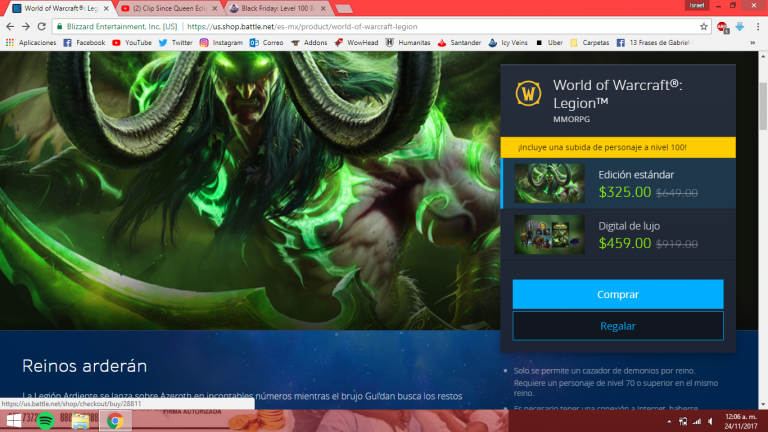The height and width of the screenshot is (432, 768).
Task: Bookmark this page using the star icon
Action: [x=704, y=26]
